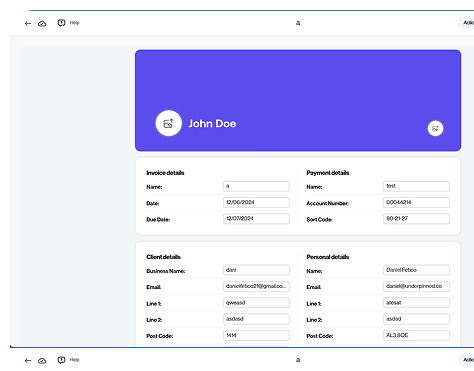Click the invoice Name field containing 'a'
Viewport: 474px width, 371px height.
256,186
